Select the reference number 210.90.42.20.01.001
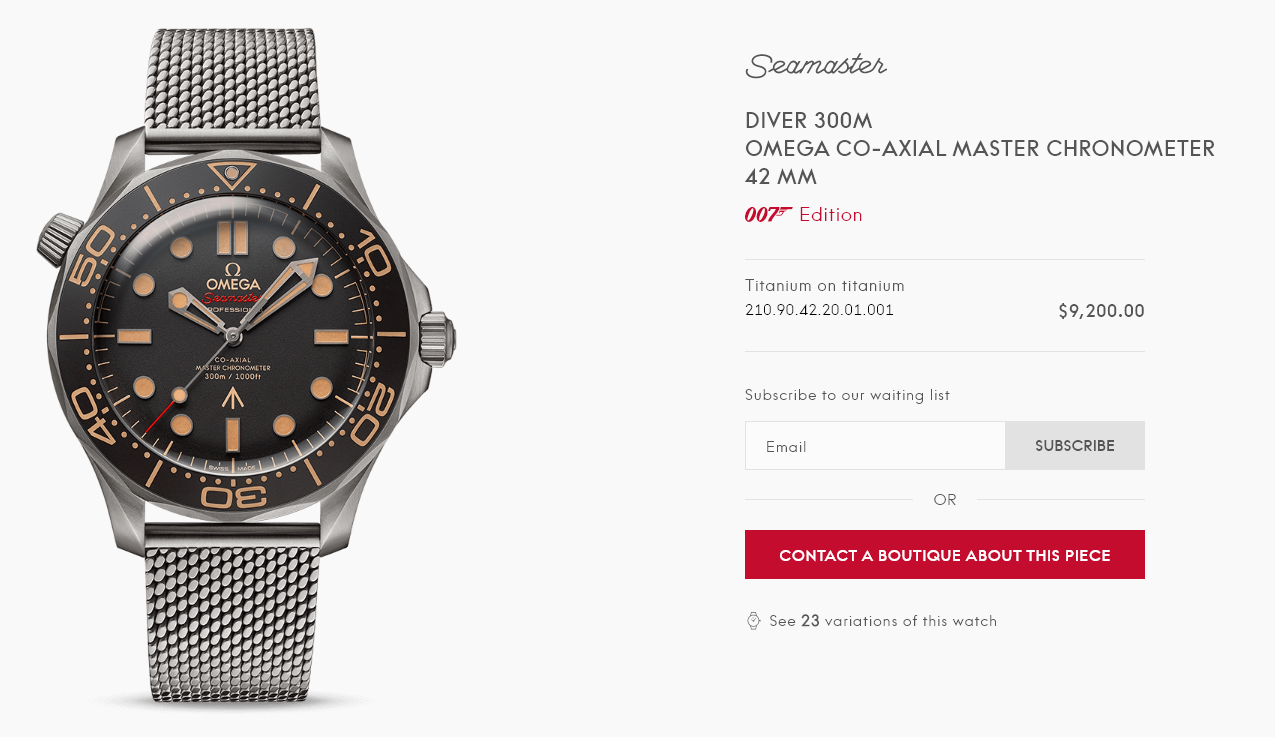1275x737 pixels. click(x=819, y=310)
